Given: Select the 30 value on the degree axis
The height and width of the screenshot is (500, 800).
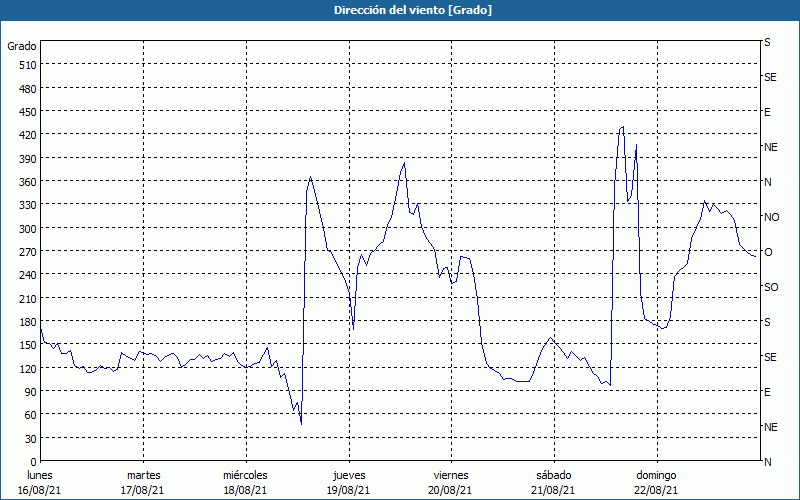Looking at the screenshot, I should tap(31, 439).
